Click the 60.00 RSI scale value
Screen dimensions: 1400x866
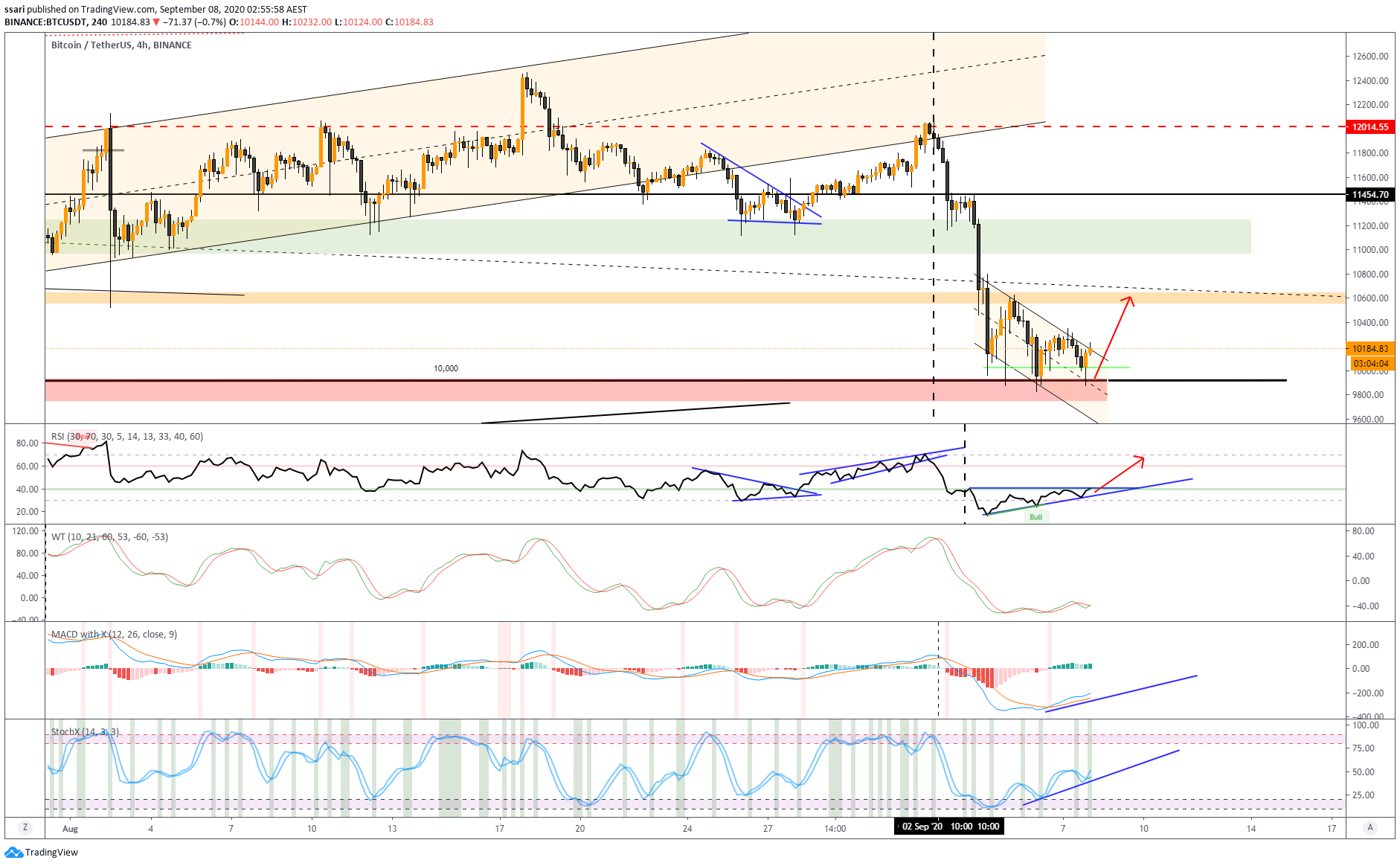pos(27,466)
